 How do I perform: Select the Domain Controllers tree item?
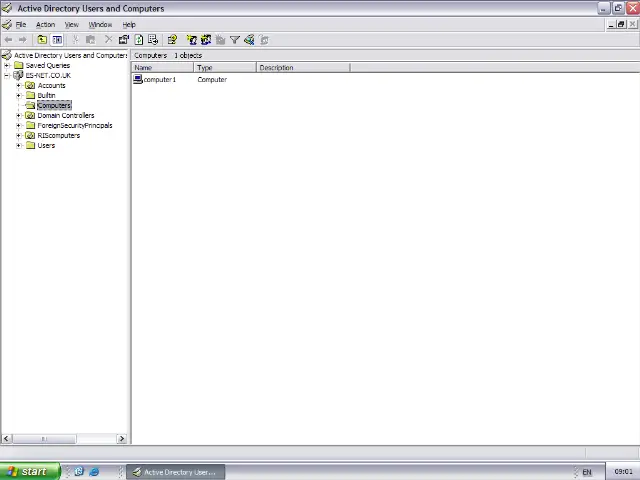66,116
